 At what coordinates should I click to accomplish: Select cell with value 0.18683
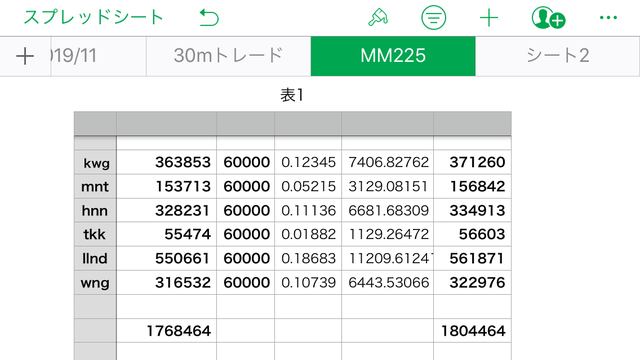click(x=308, y=258)
